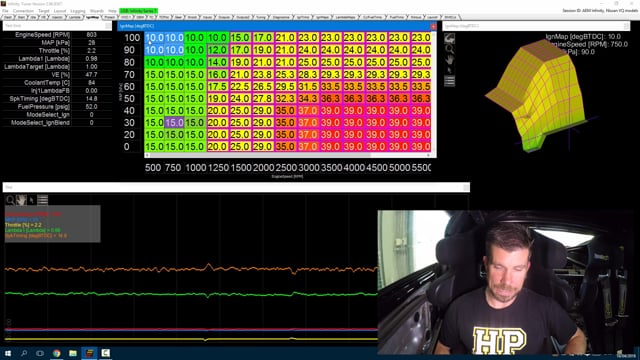
Task: Open the Connection menu
Action: click(x=23, y=11)
